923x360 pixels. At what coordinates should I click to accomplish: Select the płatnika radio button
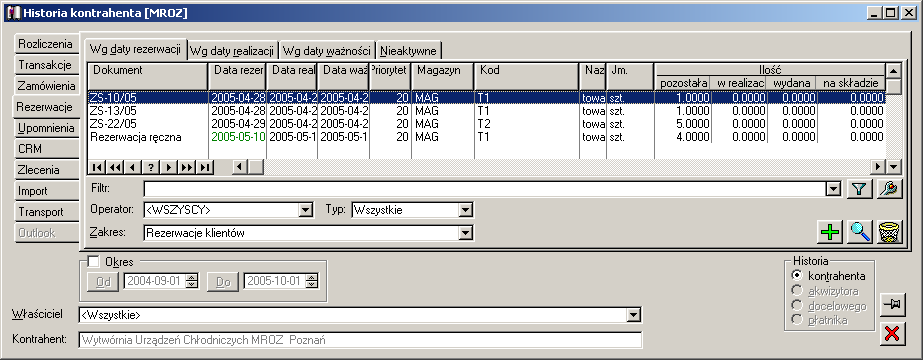(x=797, y=320)
